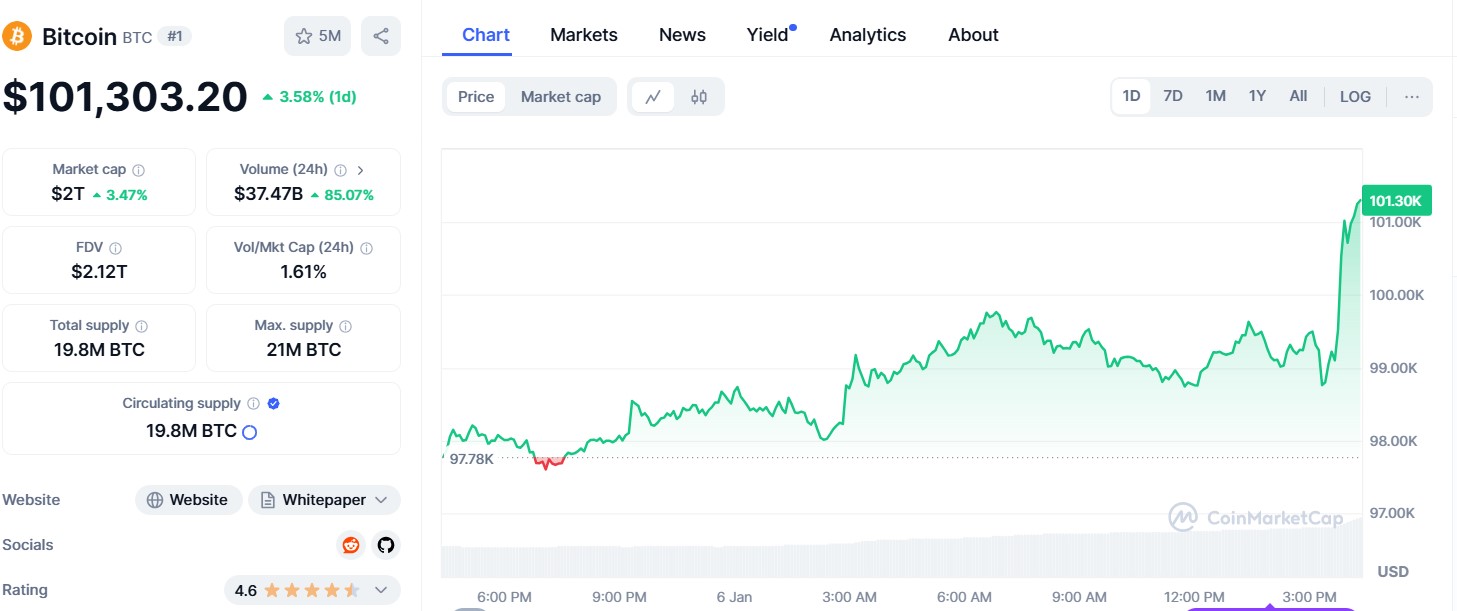Click the 19.8M BTC Total supply value
Screen dimensions: 1457x611
click(99, 350)
